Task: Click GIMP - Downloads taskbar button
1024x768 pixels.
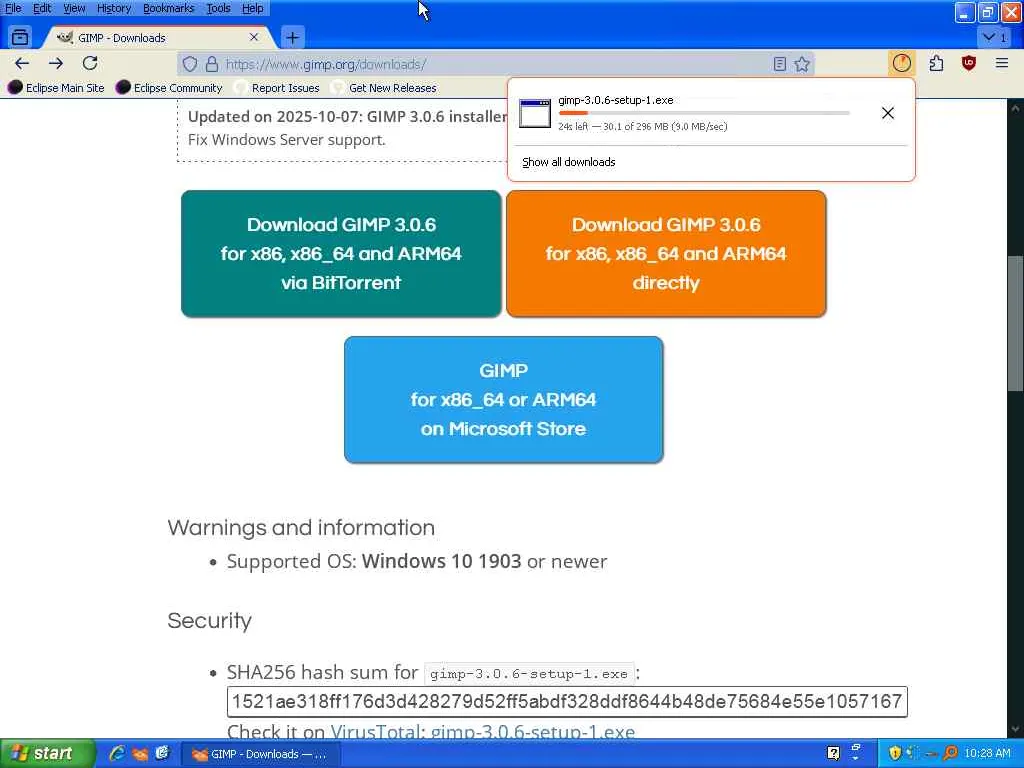Action: [261, 754]
